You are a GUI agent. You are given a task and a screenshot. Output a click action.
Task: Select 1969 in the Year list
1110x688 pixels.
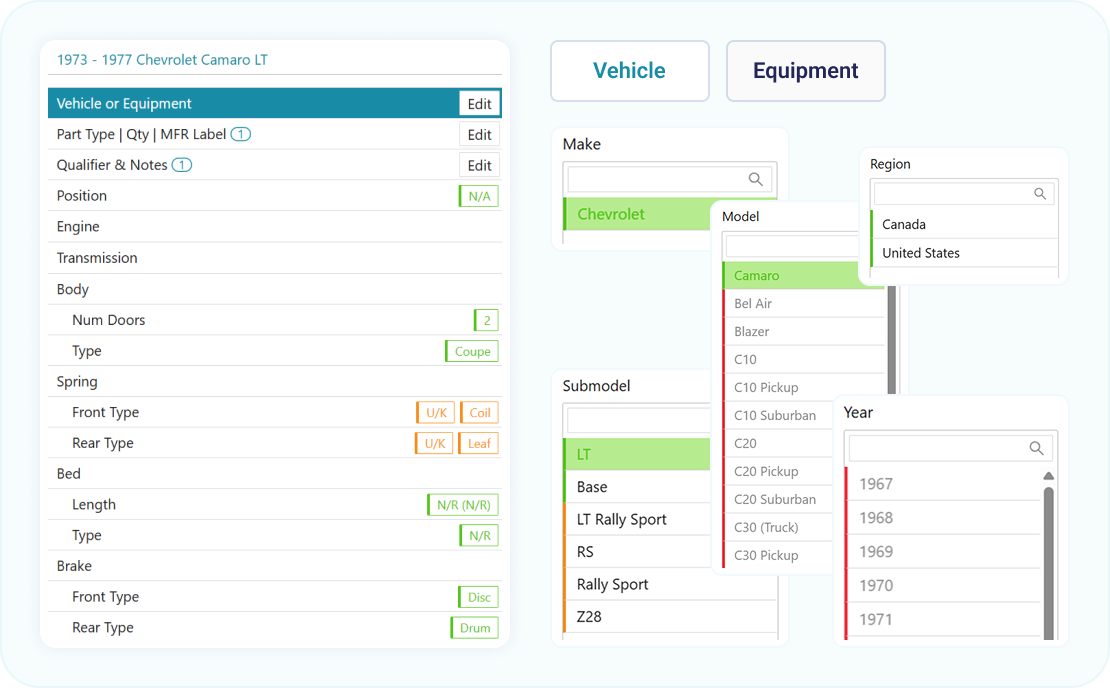point(876,552)
